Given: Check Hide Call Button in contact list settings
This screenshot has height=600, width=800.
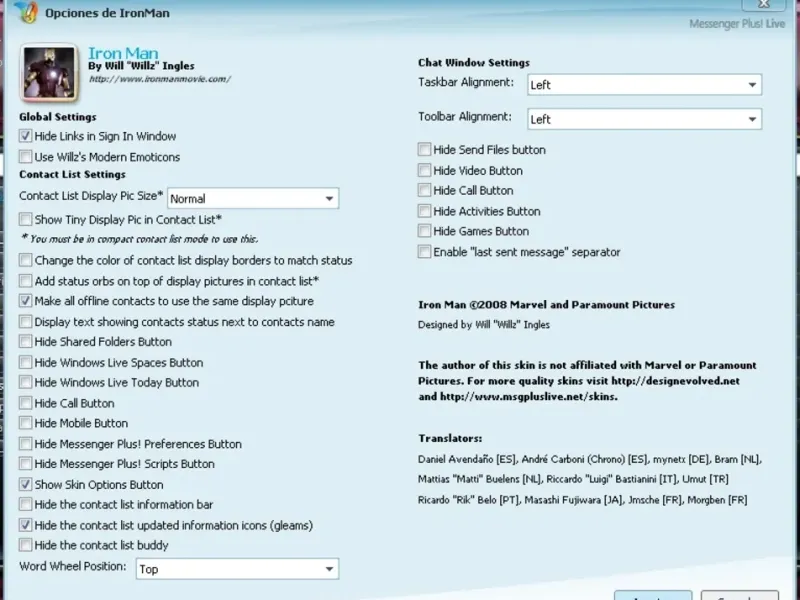Looking at the screenshot, I should pyautogui.click(x=25, y=403).
